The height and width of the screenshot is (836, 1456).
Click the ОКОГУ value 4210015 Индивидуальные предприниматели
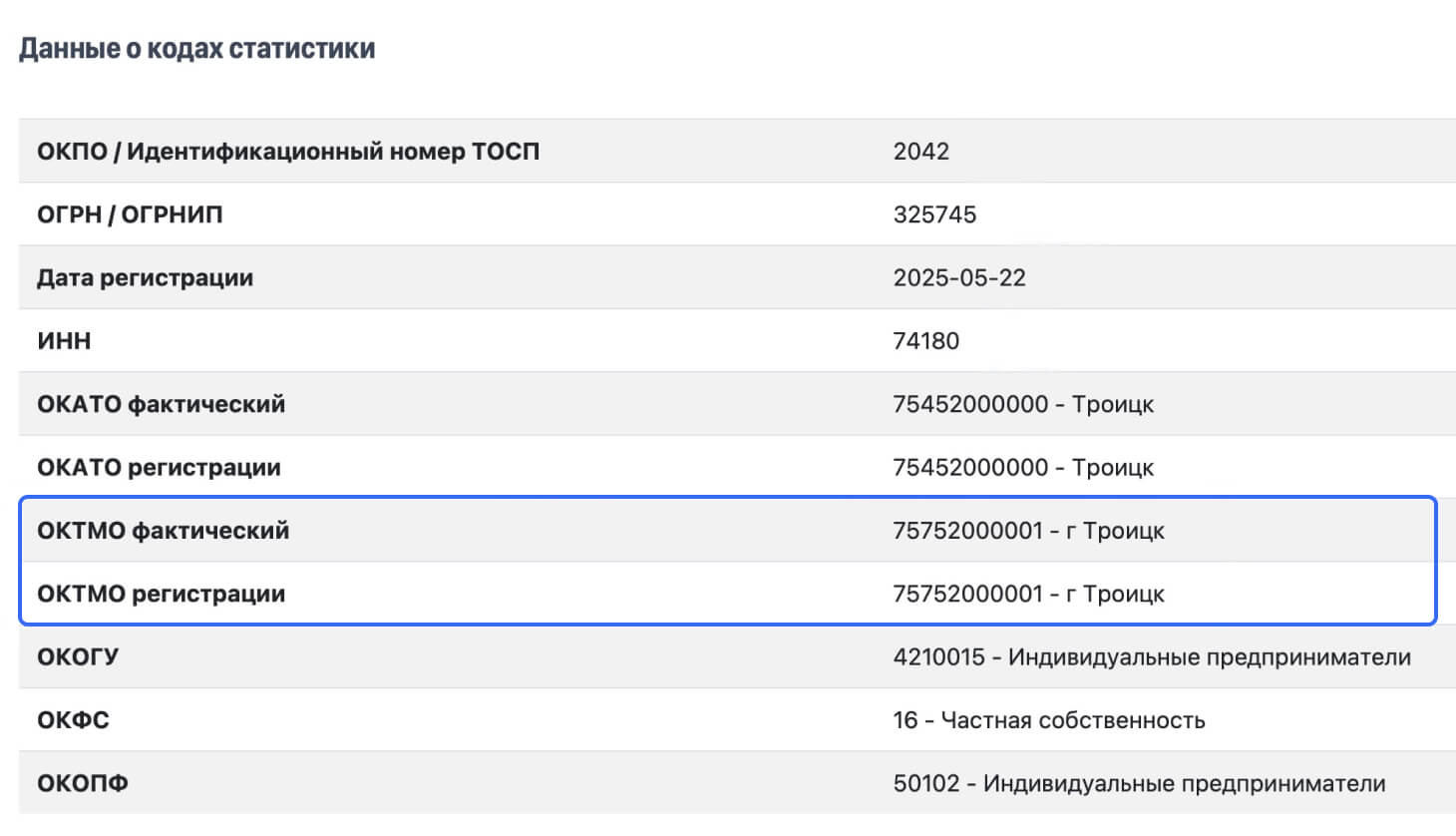click(1151, 657)
